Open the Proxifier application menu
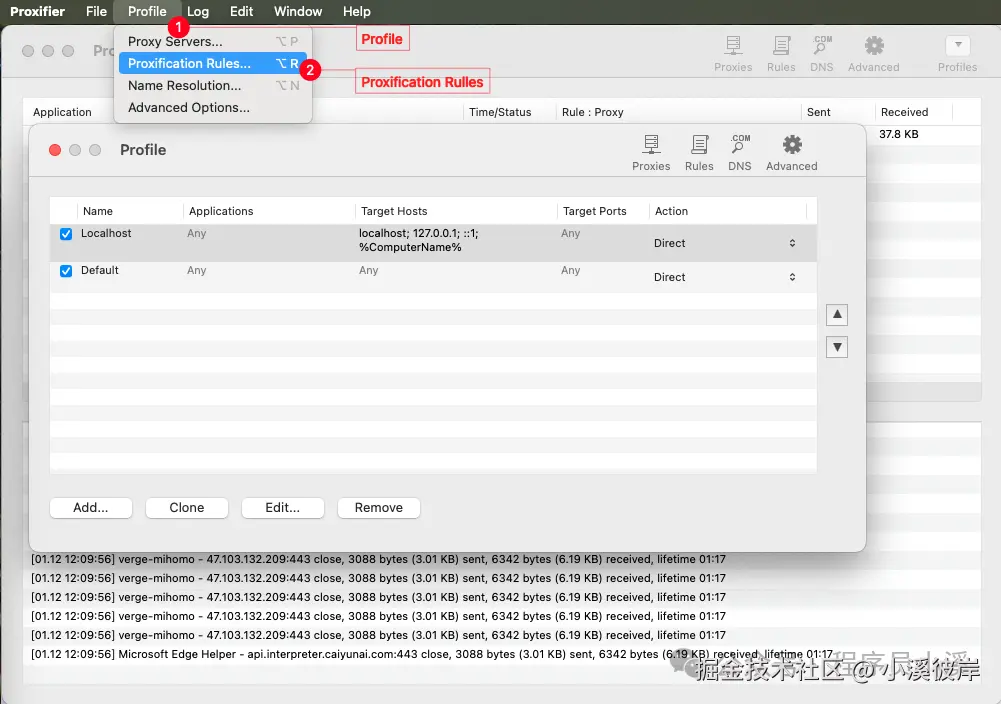The width and height of the screenshot is (1001, 704). [x=37, y=11]
